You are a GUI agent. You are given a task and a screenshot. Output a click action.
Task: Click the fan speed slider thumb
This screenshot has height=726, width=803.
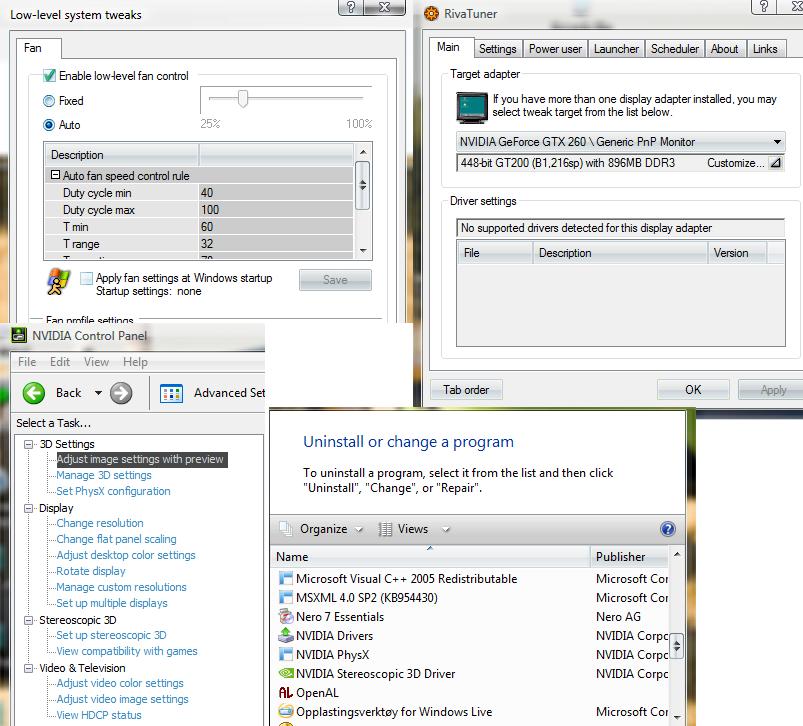pyautogui.click(x=243, y=98)
